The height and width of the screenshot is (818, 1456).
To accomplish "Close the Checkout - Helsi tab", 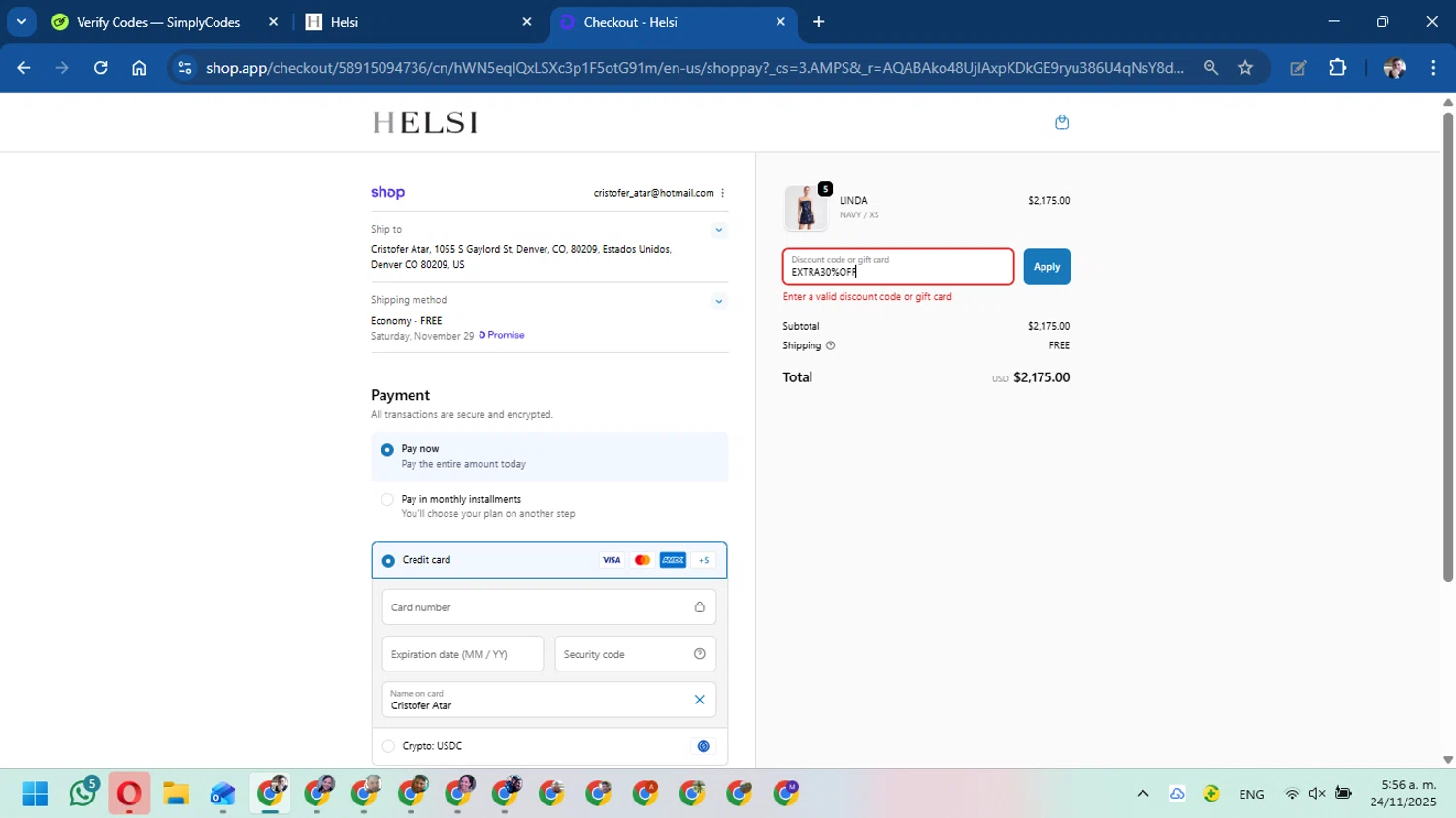I will coord(780,22).
